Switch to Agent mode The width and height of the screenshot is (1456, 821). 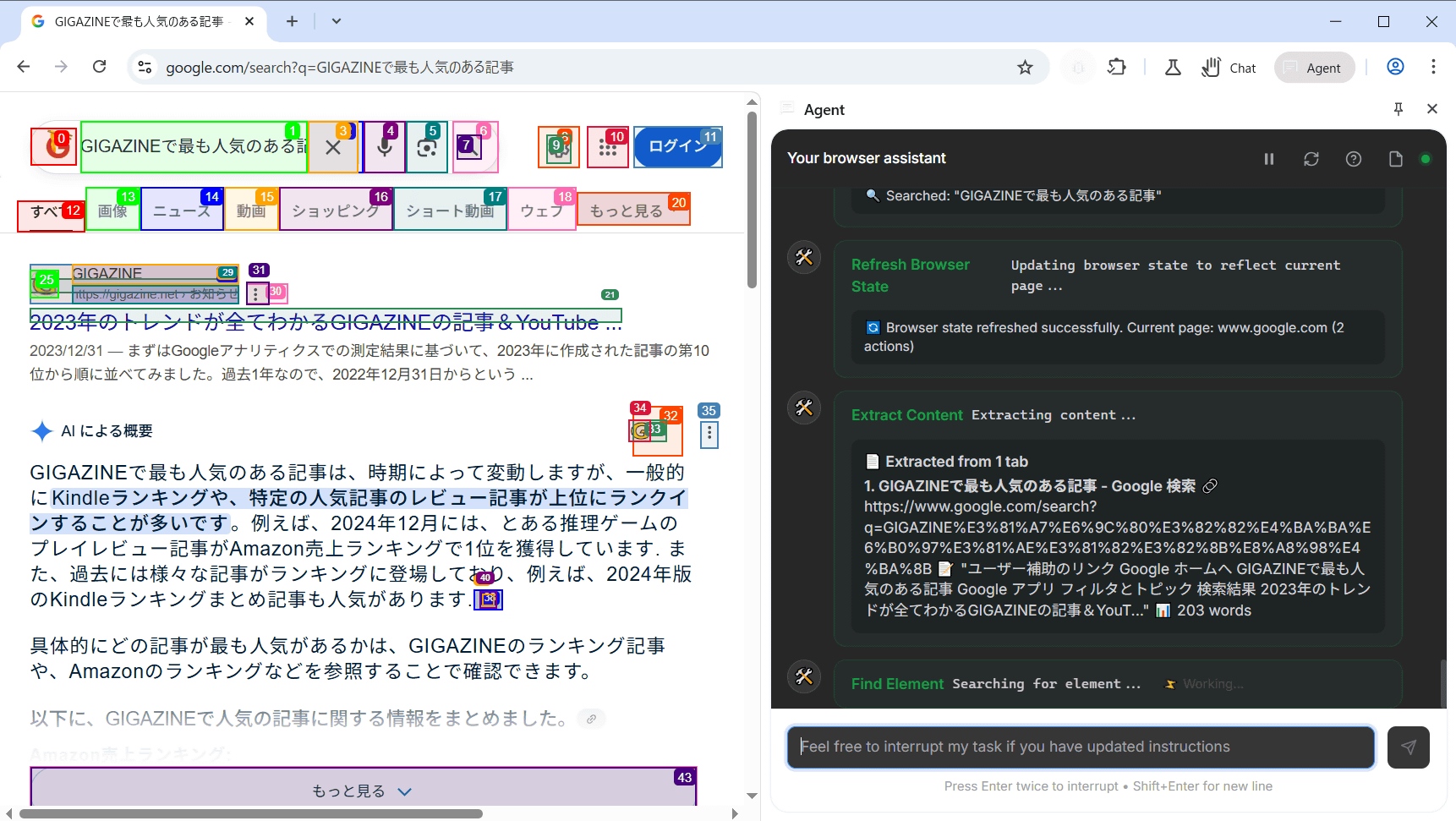coord(1314,68)
